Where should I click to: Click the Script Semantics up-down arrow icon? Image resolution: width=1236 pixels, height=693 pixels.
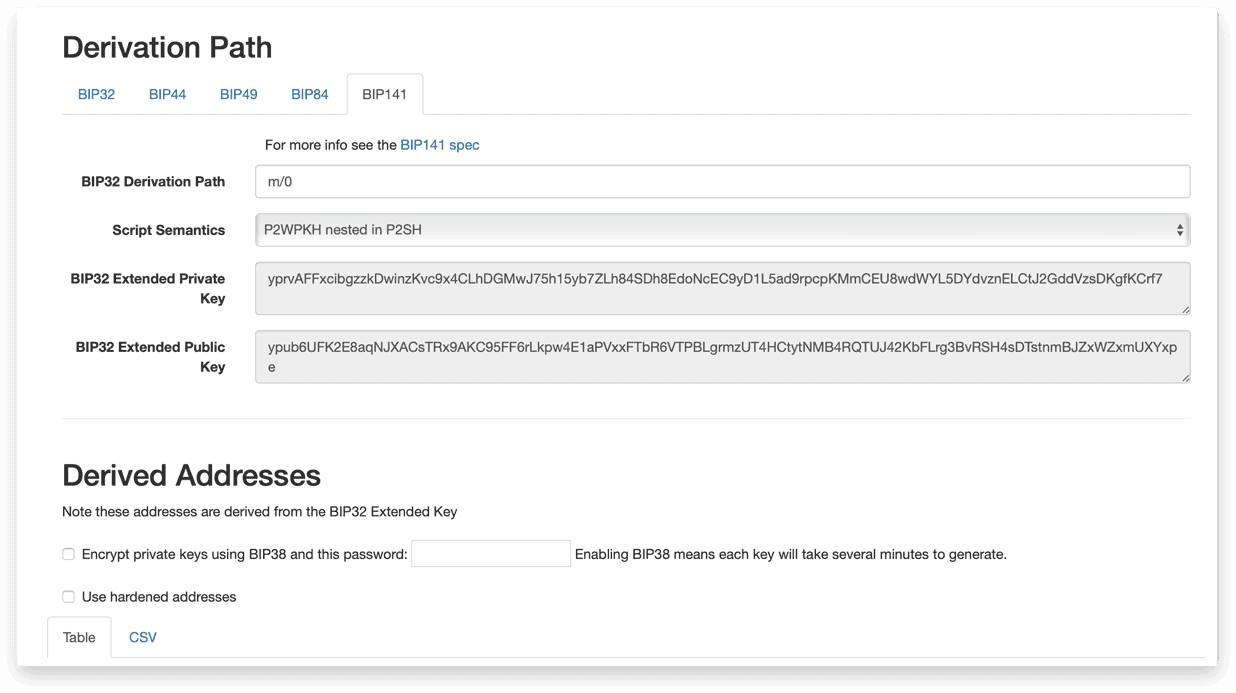pos(1180,230)
